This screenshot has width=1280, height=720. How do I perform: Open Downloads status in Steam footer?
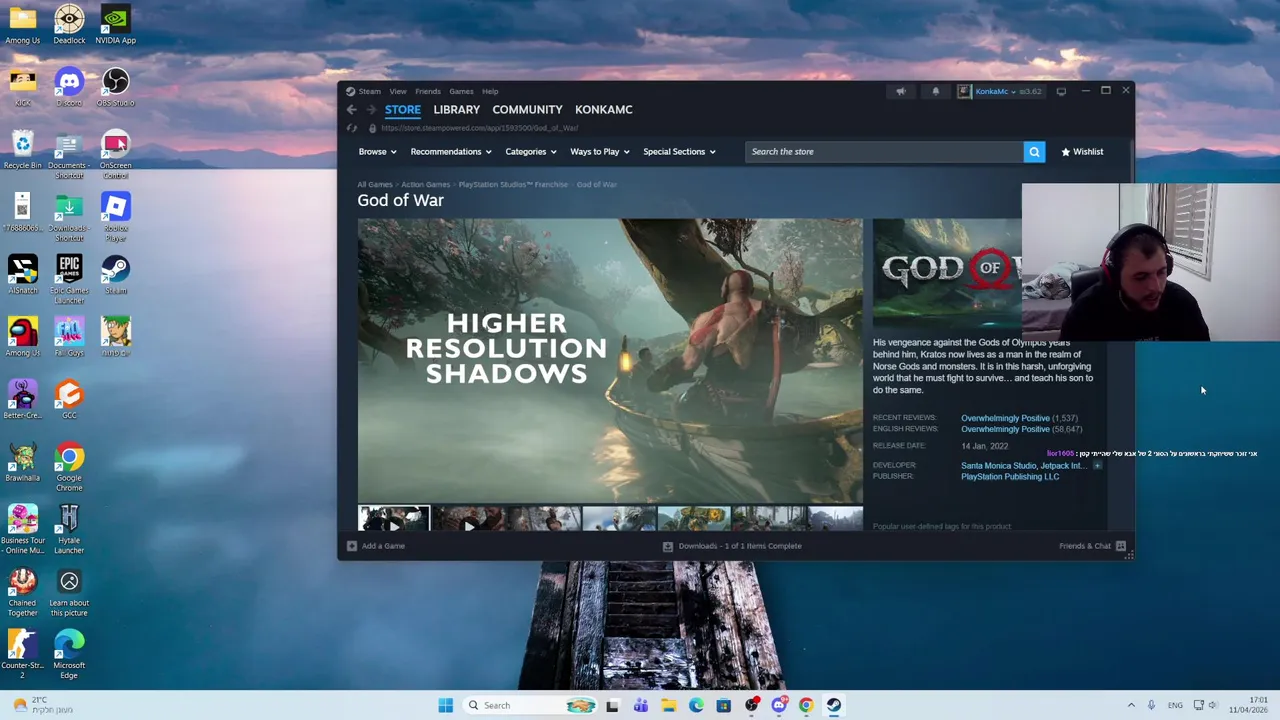(732, 546)
